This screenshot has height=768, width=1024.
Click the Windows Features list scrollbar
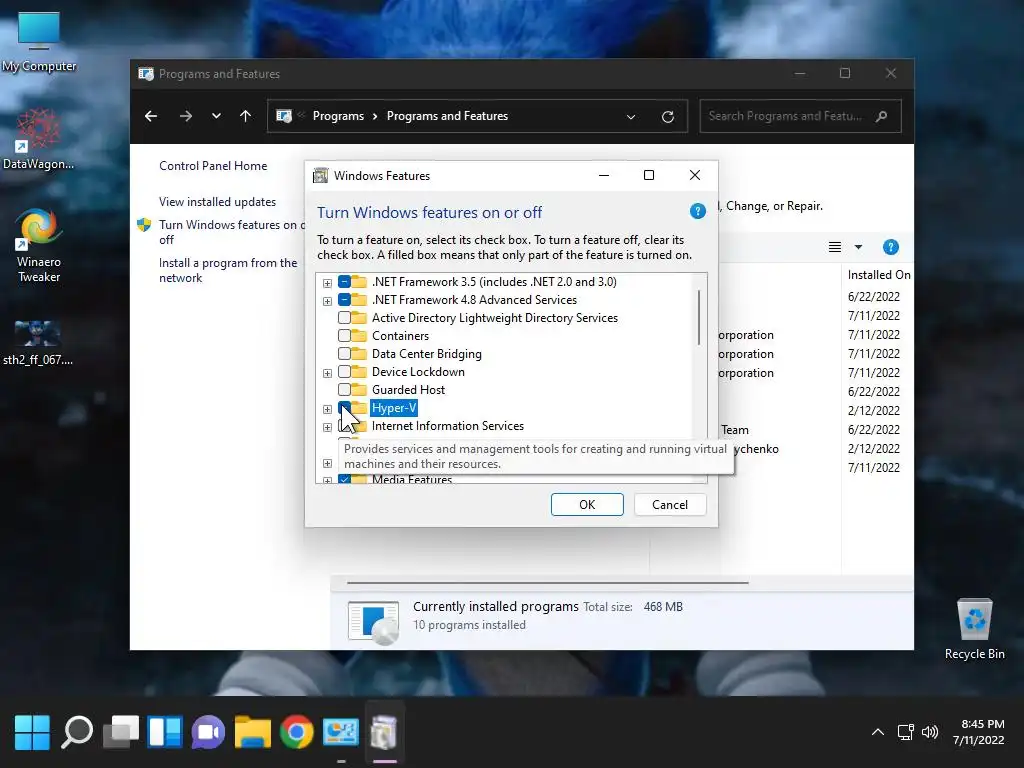[x=699, y=317]
